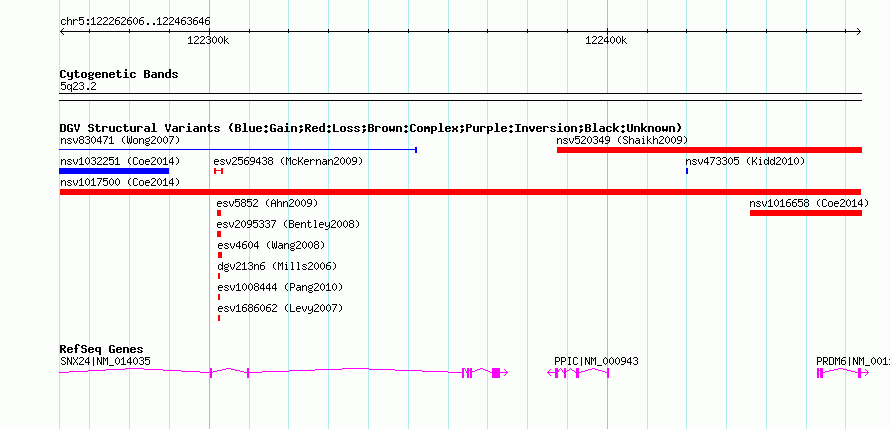Select the PPIC gene exon glyph

click(578, 373)
